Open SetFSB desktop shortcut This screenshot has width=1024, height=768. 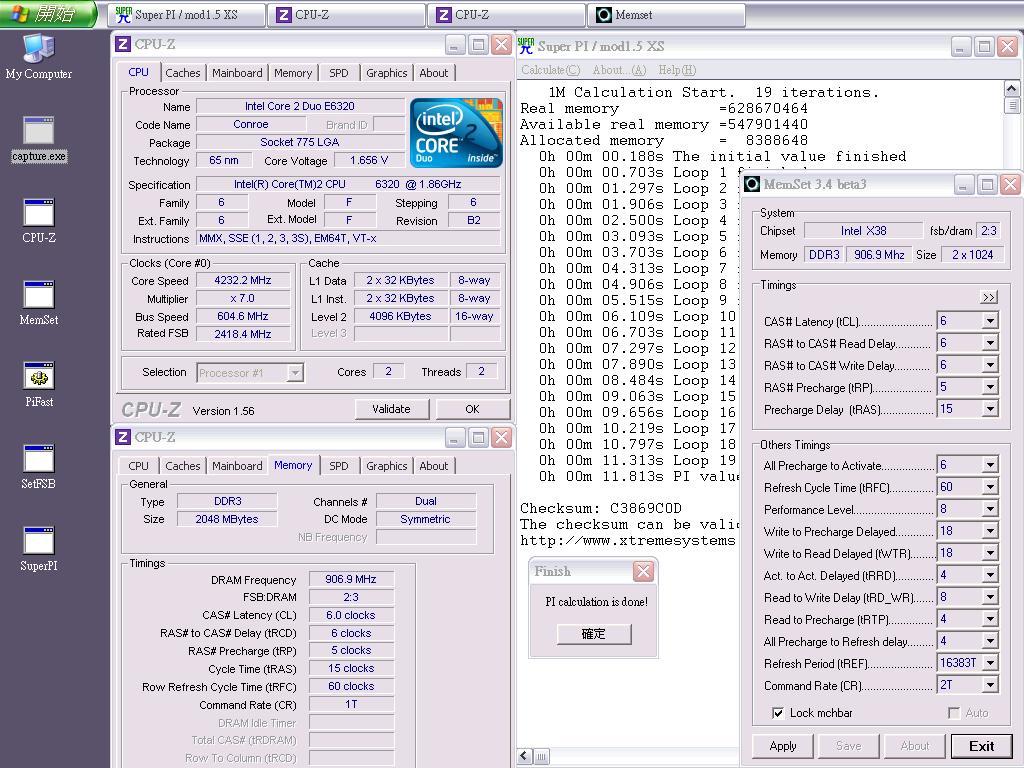(x=39, y=467)
